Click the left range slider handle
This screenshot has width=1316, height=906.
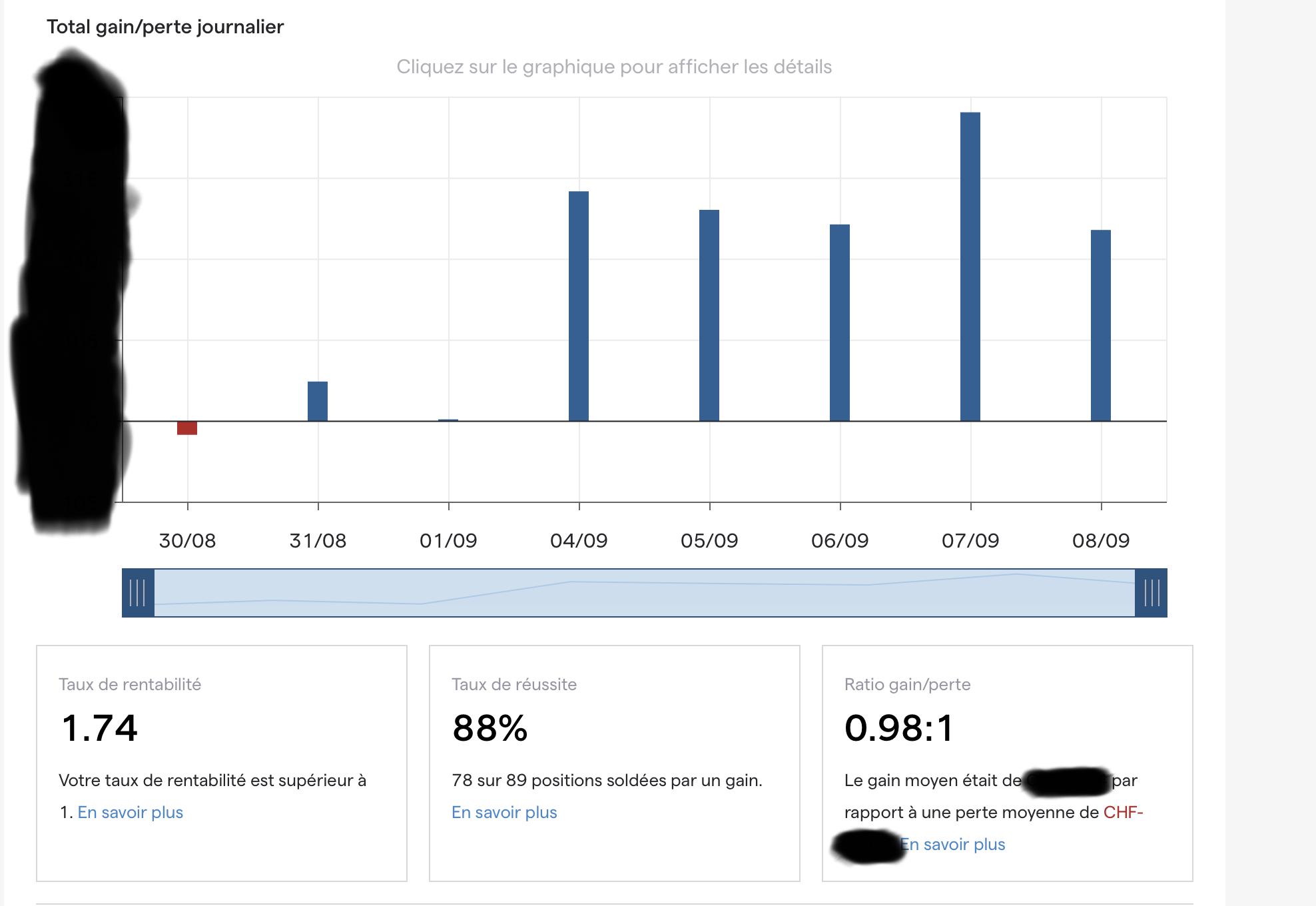138,593
